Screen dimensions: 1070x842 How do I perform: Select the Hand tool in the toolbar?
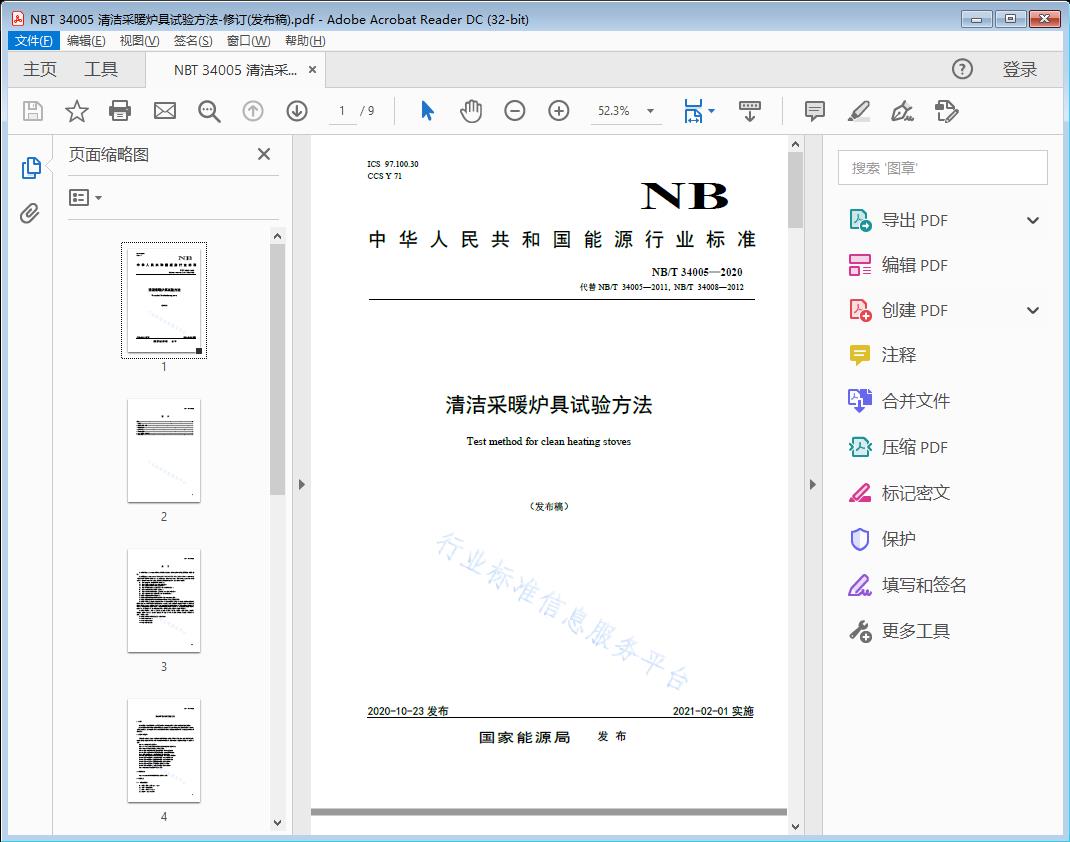pyautogui.click(x=469, y=111)
